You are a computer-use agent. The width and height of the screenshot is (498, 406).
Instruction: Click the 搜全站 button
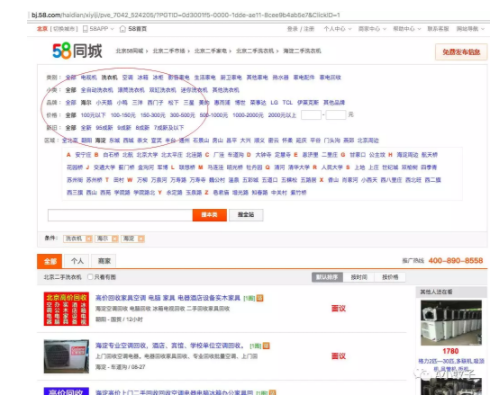246,215
